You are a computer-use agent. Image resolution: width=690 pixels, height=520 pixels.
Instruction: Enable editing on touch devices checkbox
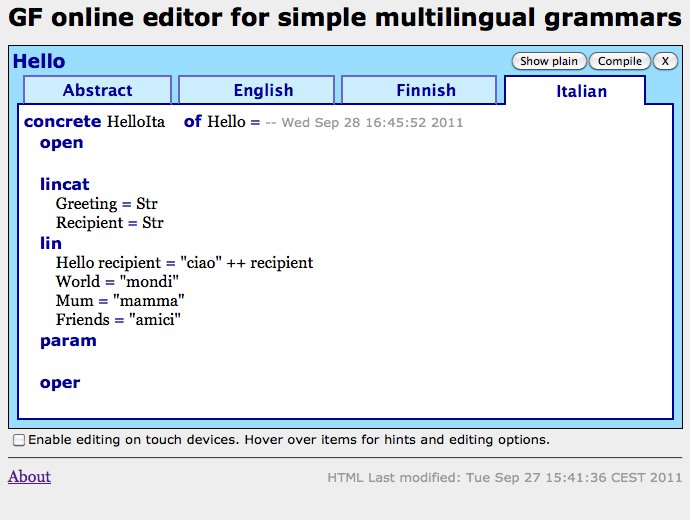tap(19, 440)
